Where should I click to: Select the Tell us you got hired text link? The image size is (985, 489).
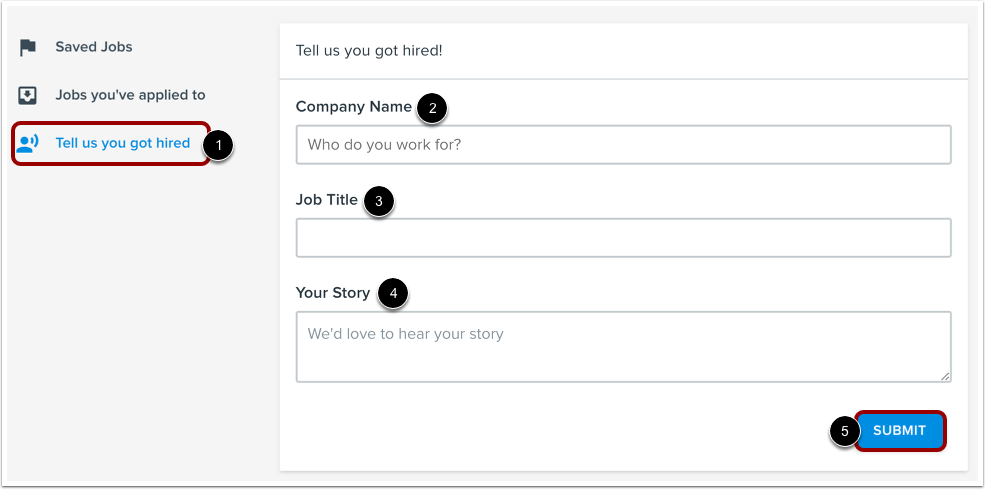tap(122, 143)
